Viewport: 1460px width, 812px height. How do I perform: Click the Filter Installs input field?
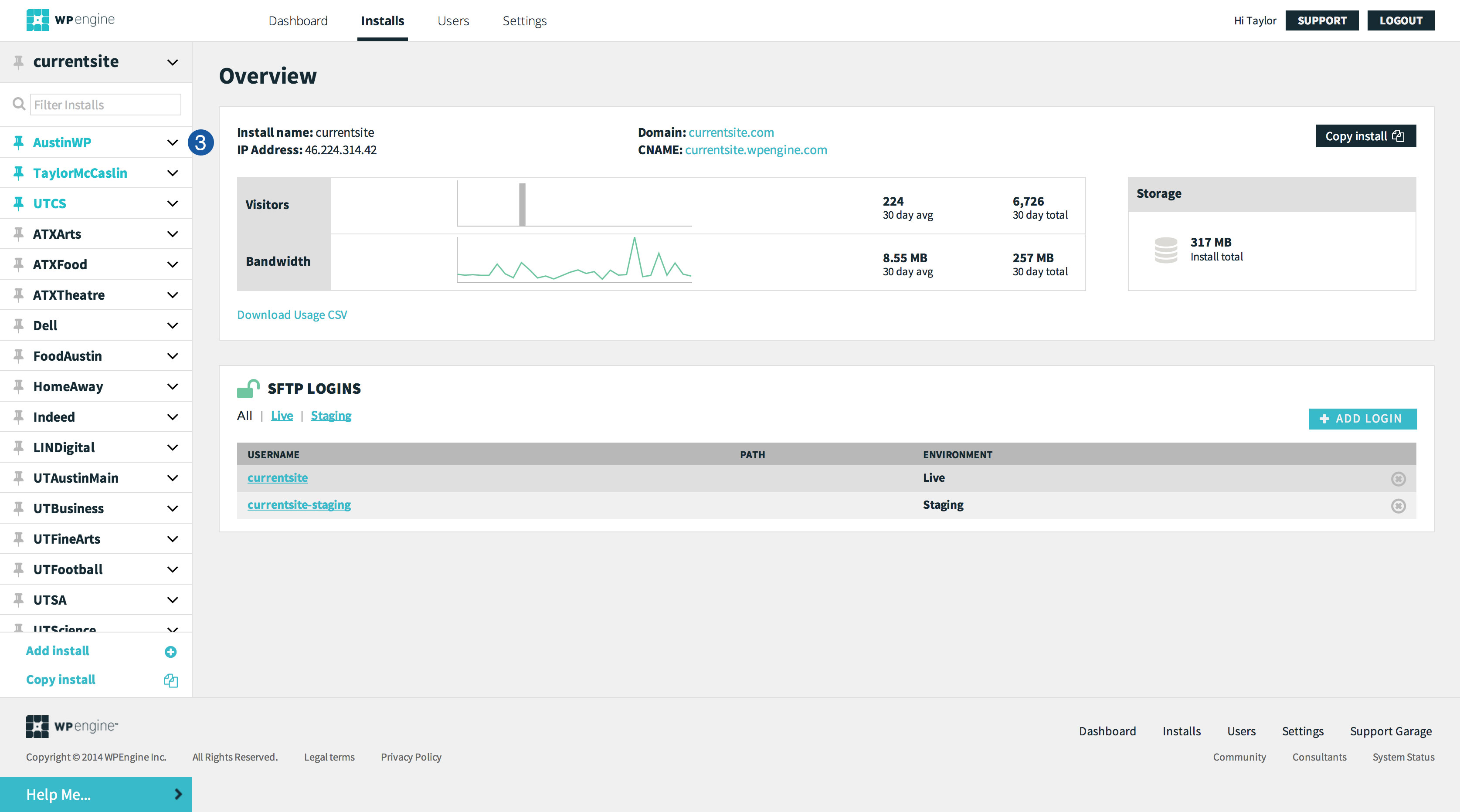(105, 104)
